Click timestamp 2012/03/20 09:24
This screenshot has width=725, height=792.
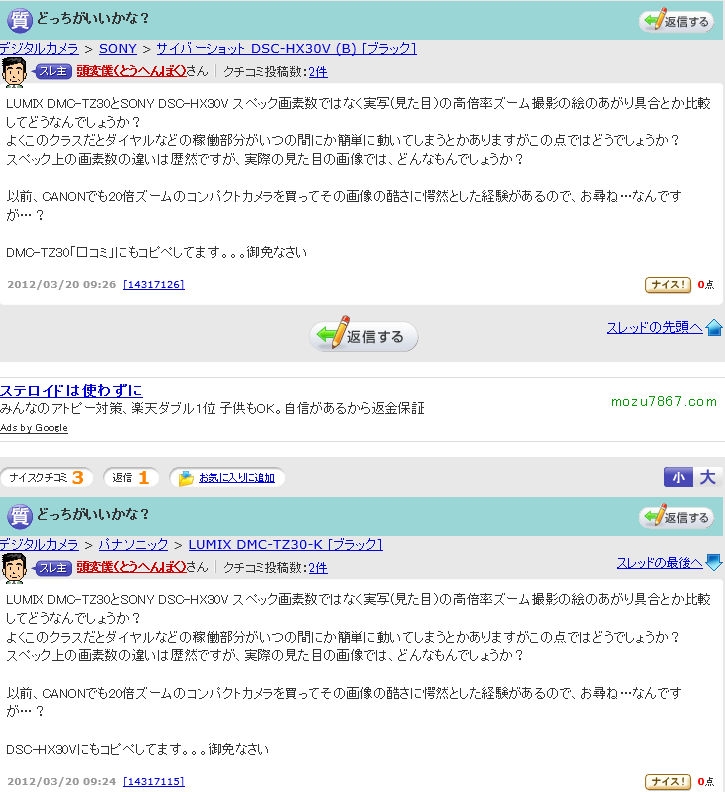click(x=62, y=781)
